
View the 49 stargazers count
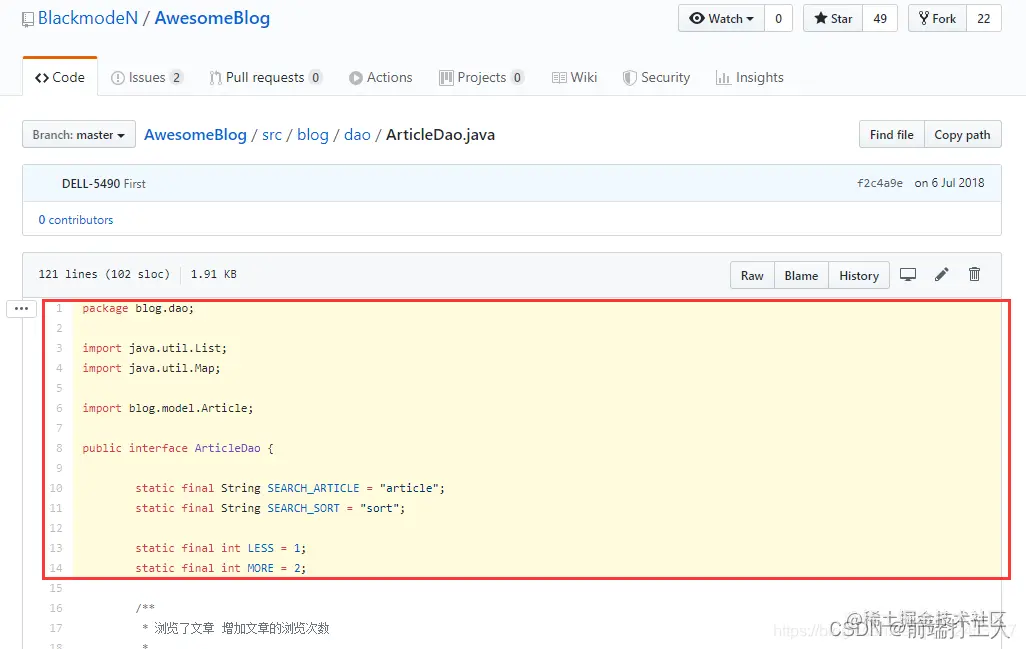tap(880, 18)
